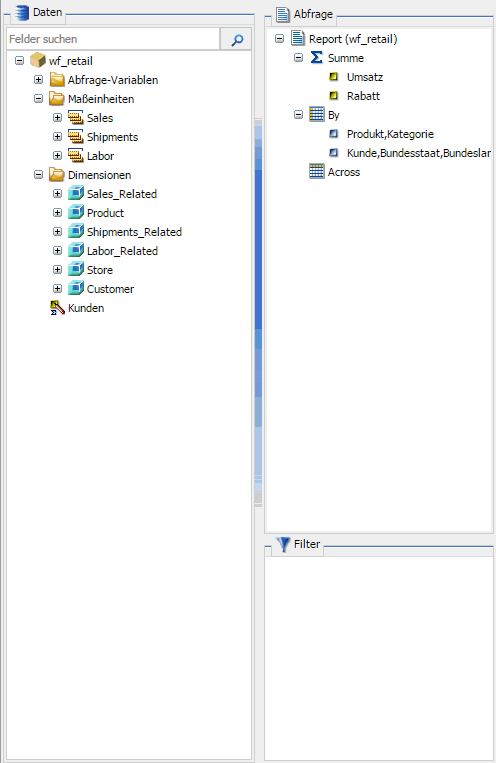Click the Customer dimension cube icon

(76, 288)
